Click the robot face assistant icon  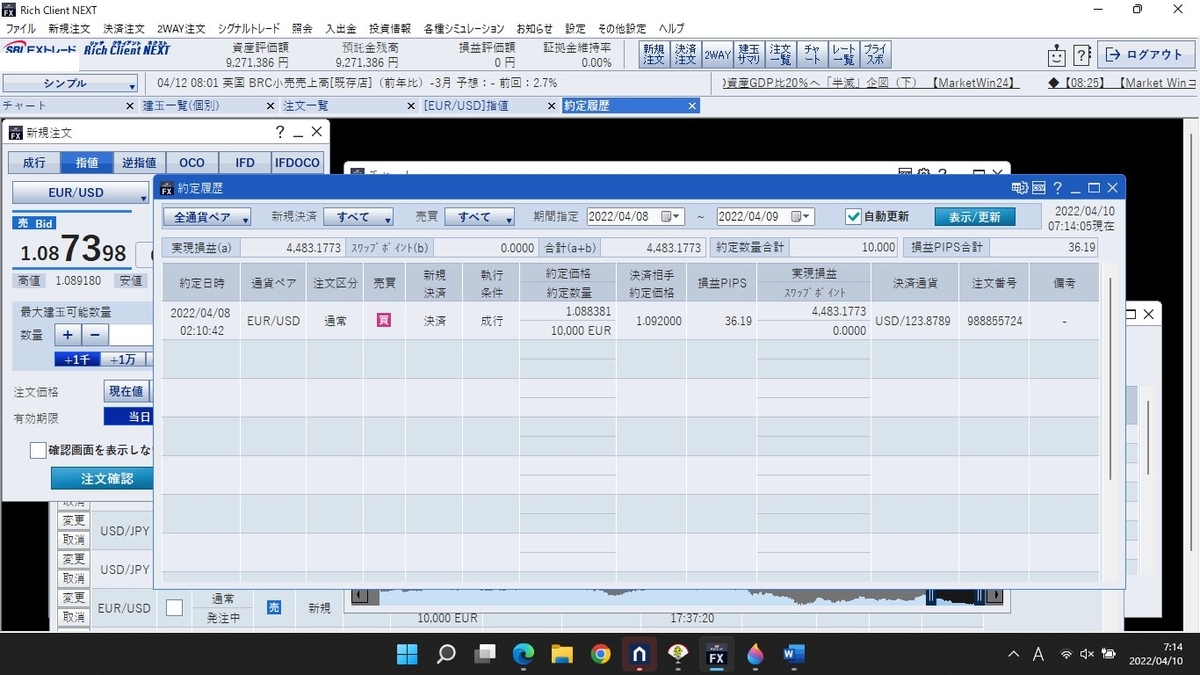(1057, 55)
